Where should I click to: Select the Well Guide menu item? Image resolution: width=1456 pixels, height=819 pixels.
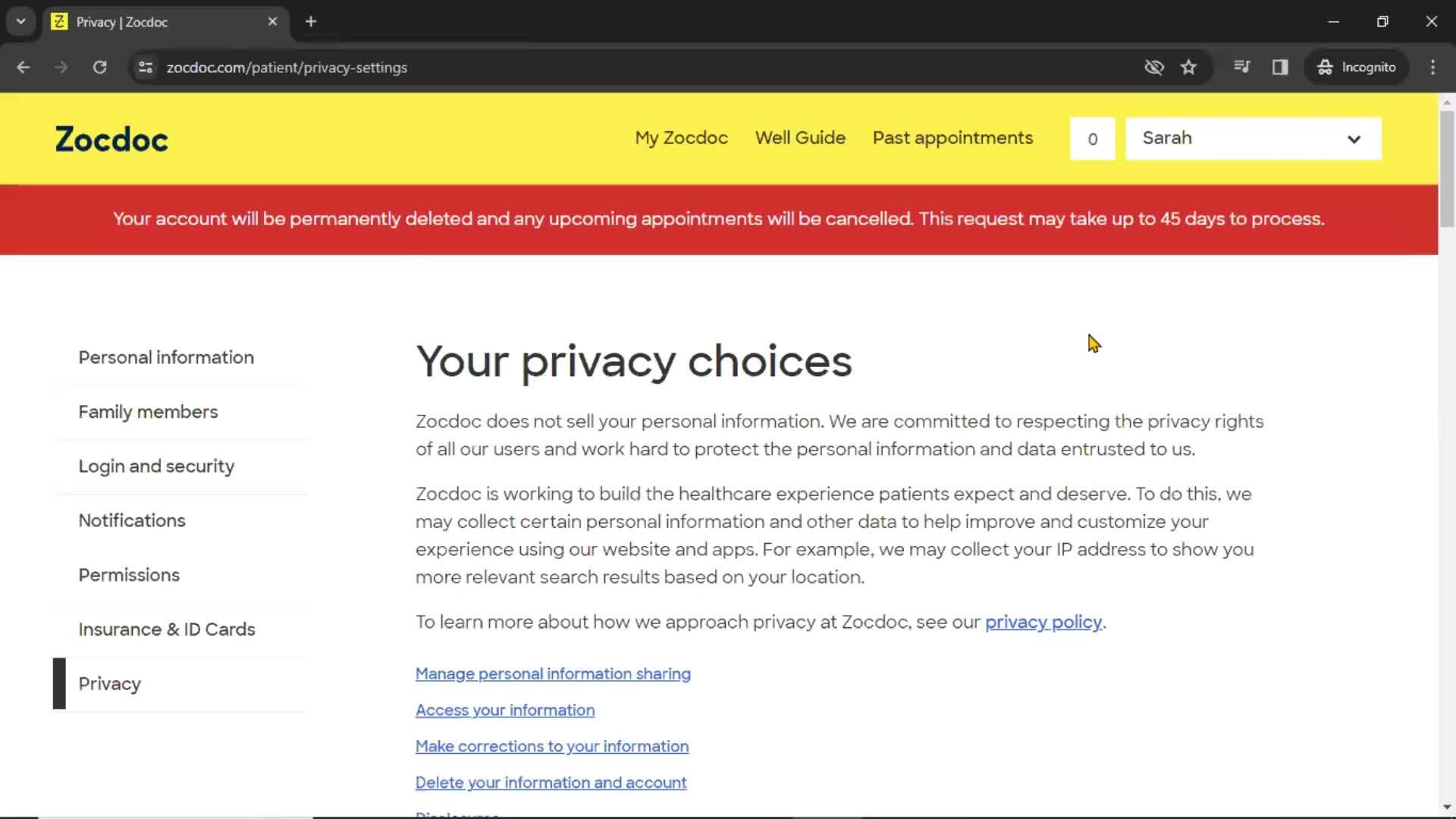tap(800, 138)
